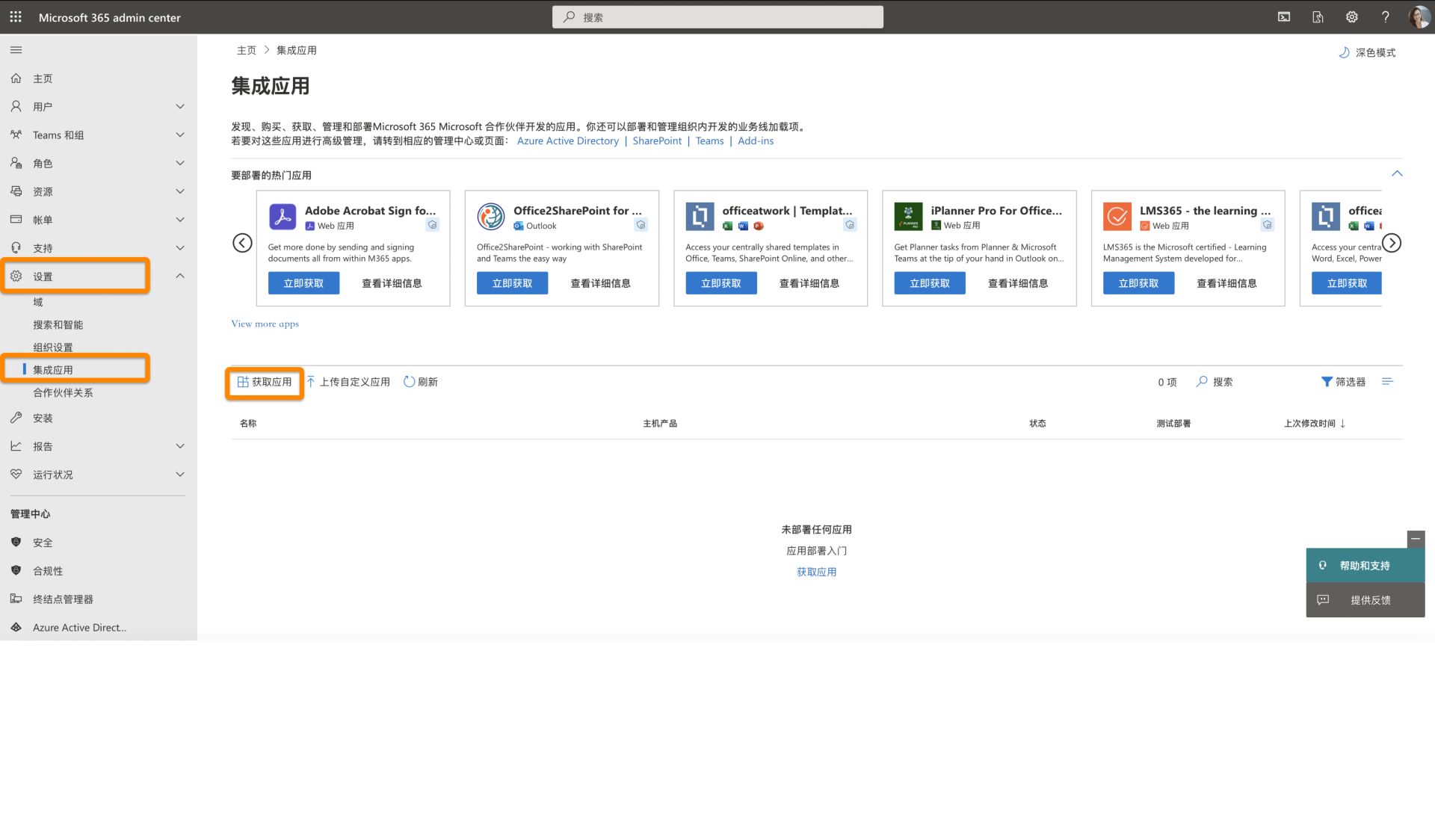Viewport: 1435px width, 840px height.
Task: Show previous popular apps carousel arrow
Action: click(x=242, y=243)
